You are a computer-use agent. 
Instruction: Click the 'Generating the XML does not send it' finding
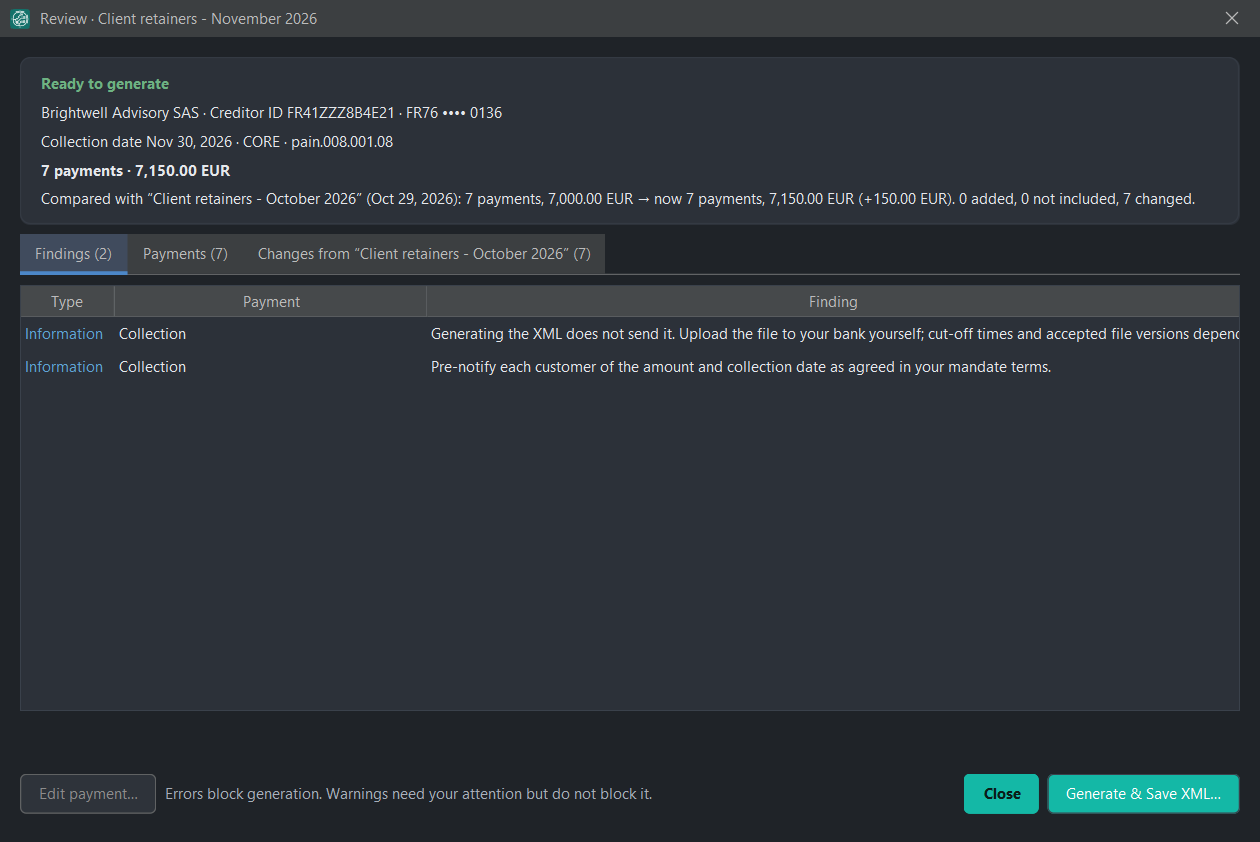(835, 334)
